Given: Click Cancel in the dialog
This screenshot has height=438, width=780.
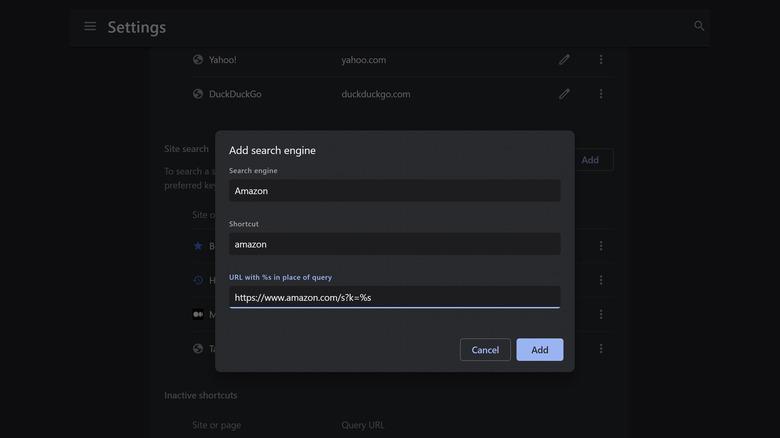Looking at the screenshot, I should click(485, 350).
